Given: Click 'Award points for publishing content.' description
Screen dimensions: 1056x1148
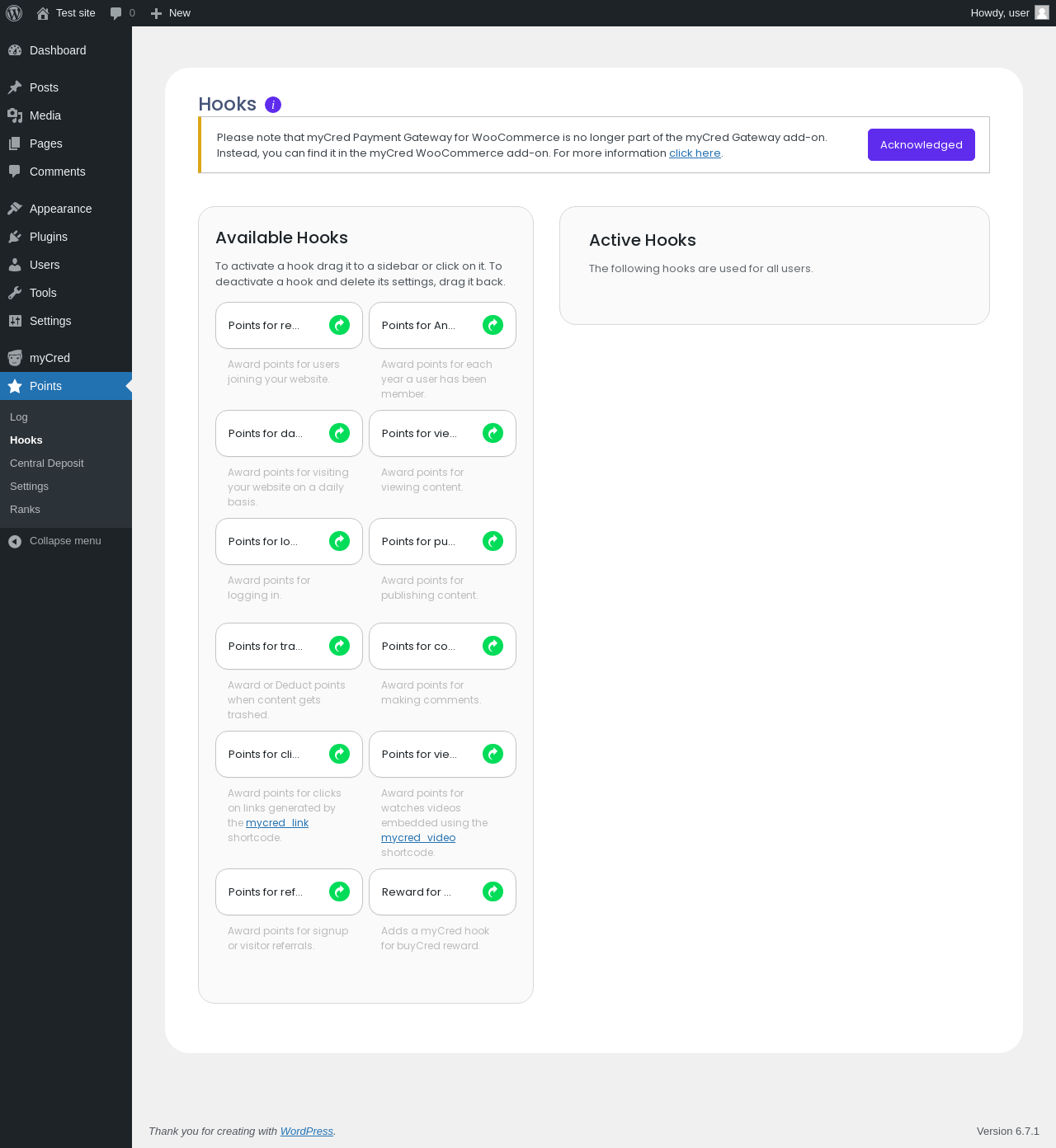Looking at the screenshot, I should coord(429,588).
